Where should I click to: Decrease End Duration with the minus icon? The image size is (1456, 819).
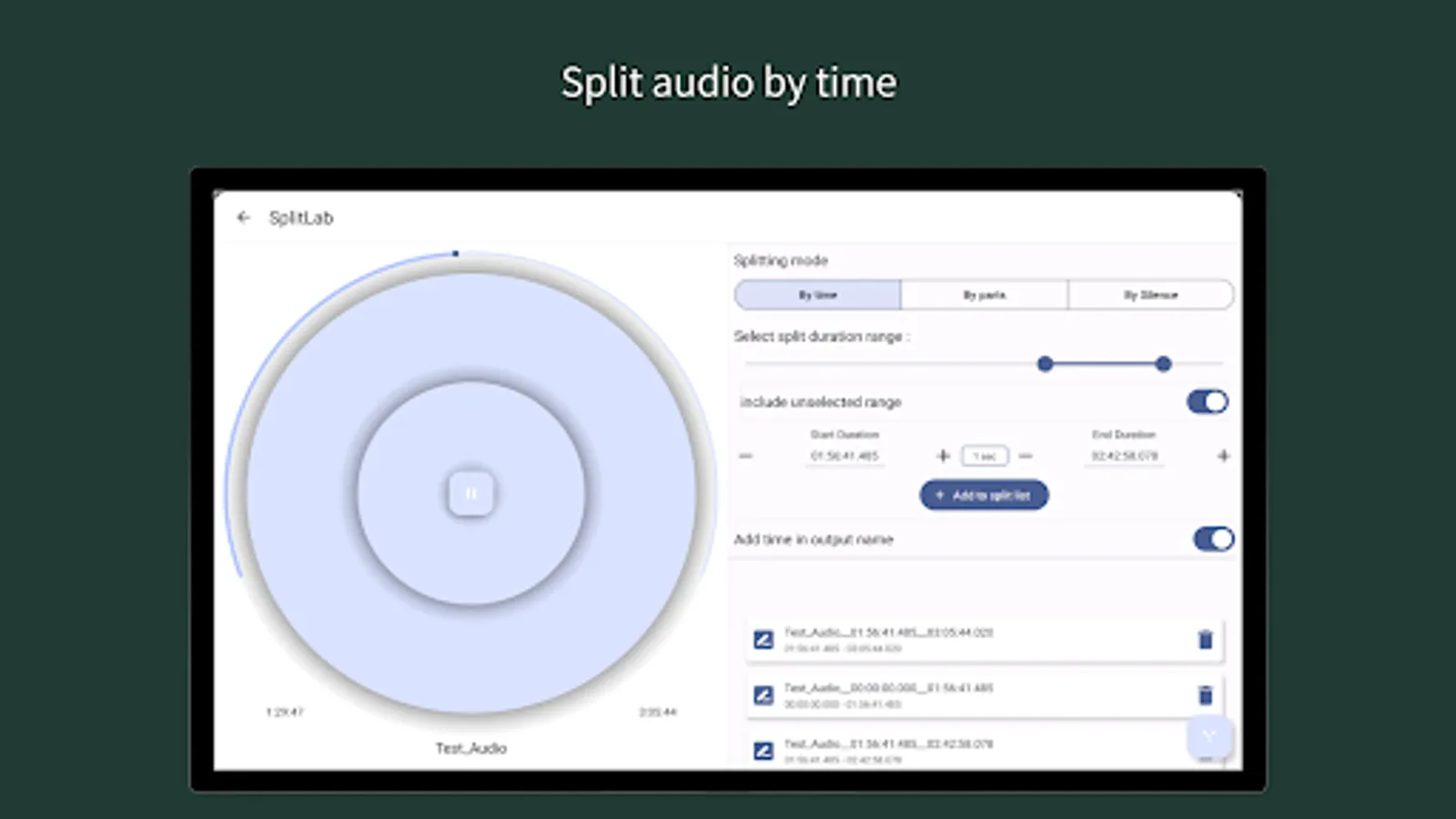[1026, 456]
